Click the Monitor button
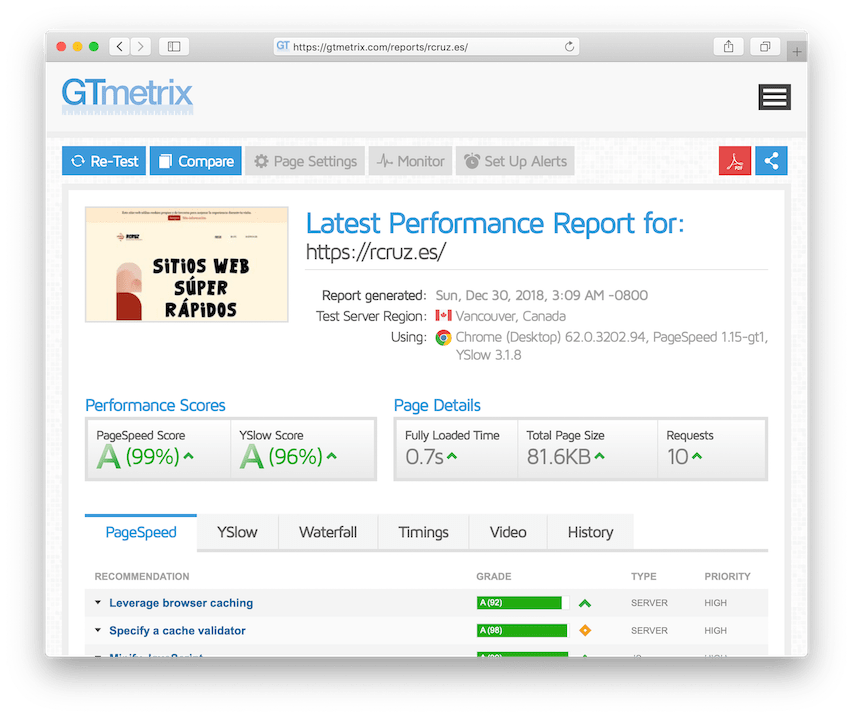This screenshot has width=853, height=717. pos(410,160)
